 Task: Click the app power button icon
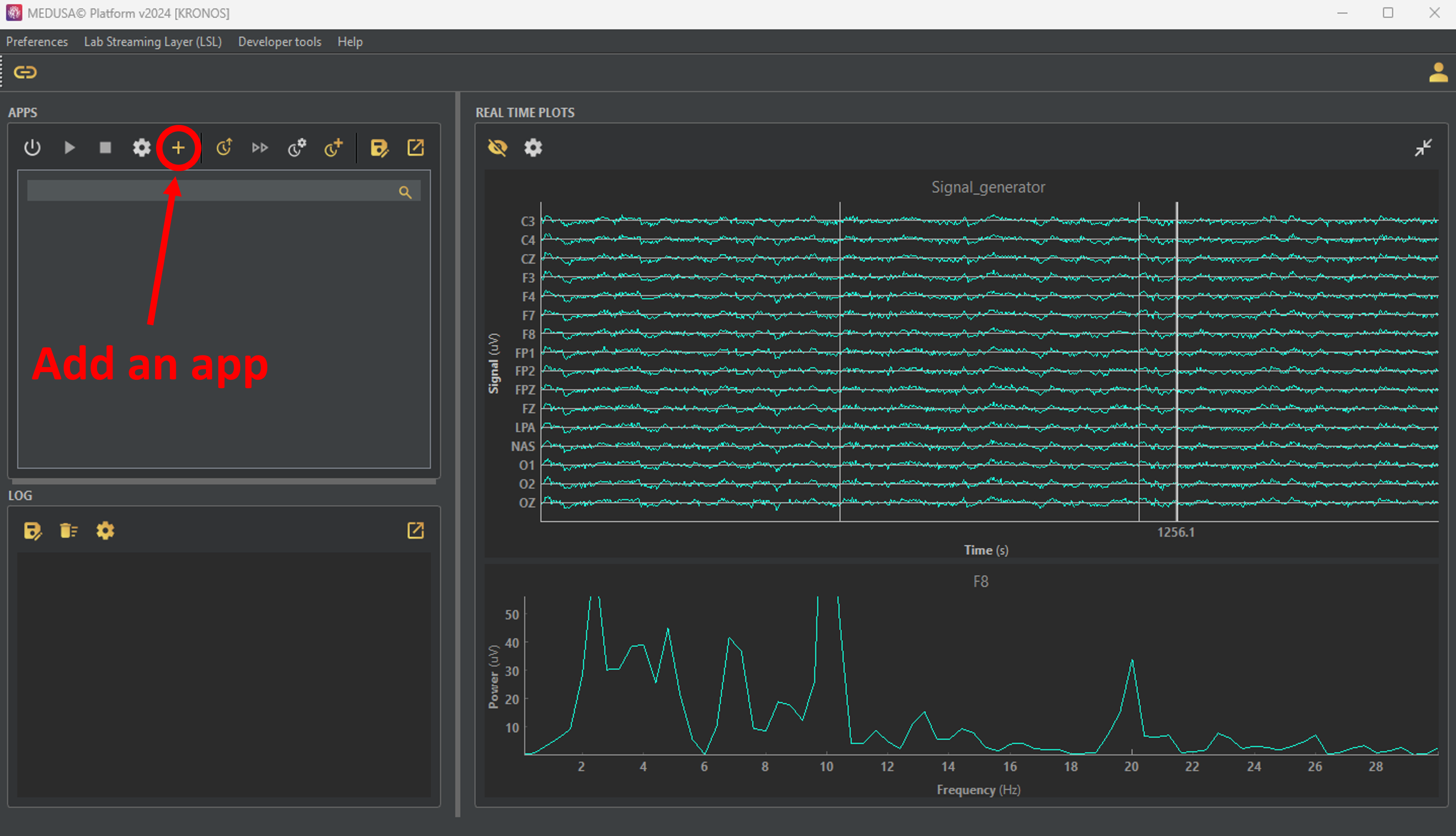coord(32,147)
